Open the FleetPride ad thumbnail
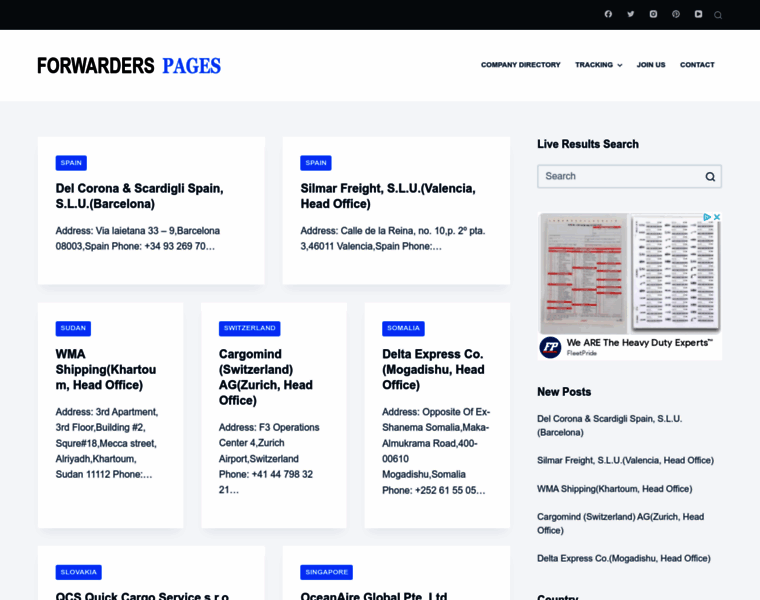Viewport: 760px width, 600px height. (630, 274)
